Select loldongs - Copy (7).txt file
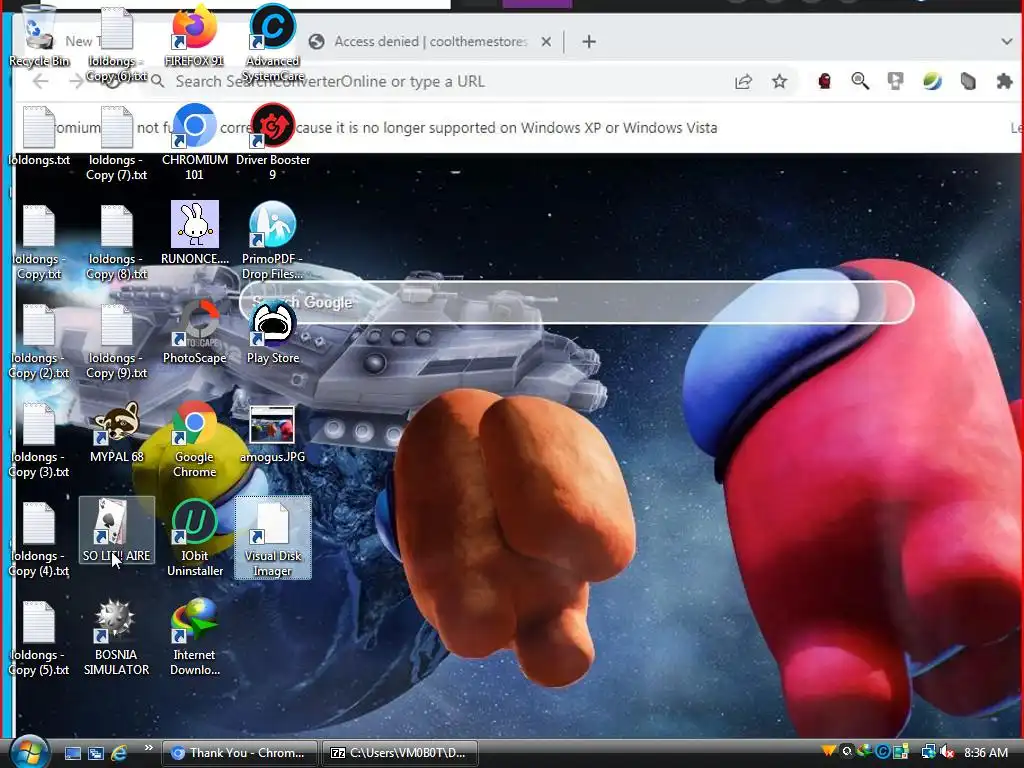This screenshot has height=768, width=1024. [x=116, y=144]
